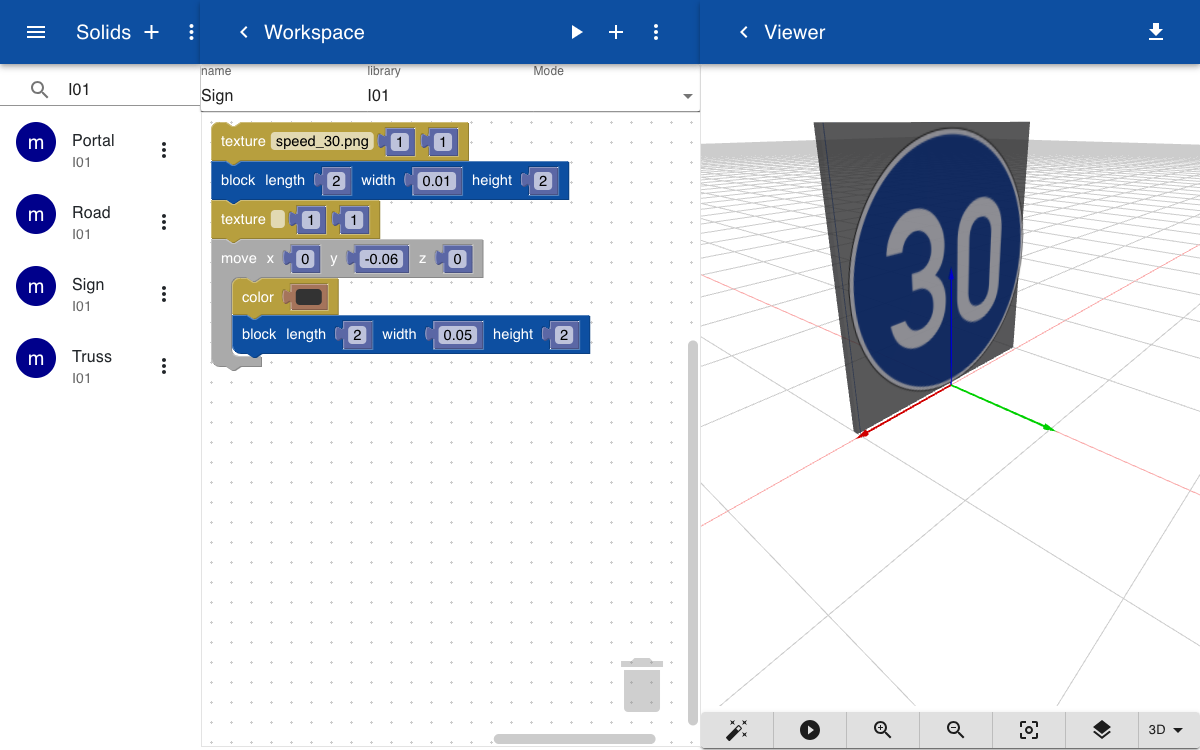
Task: Start animation with the circular play button
Action: (x=810, y=730)
